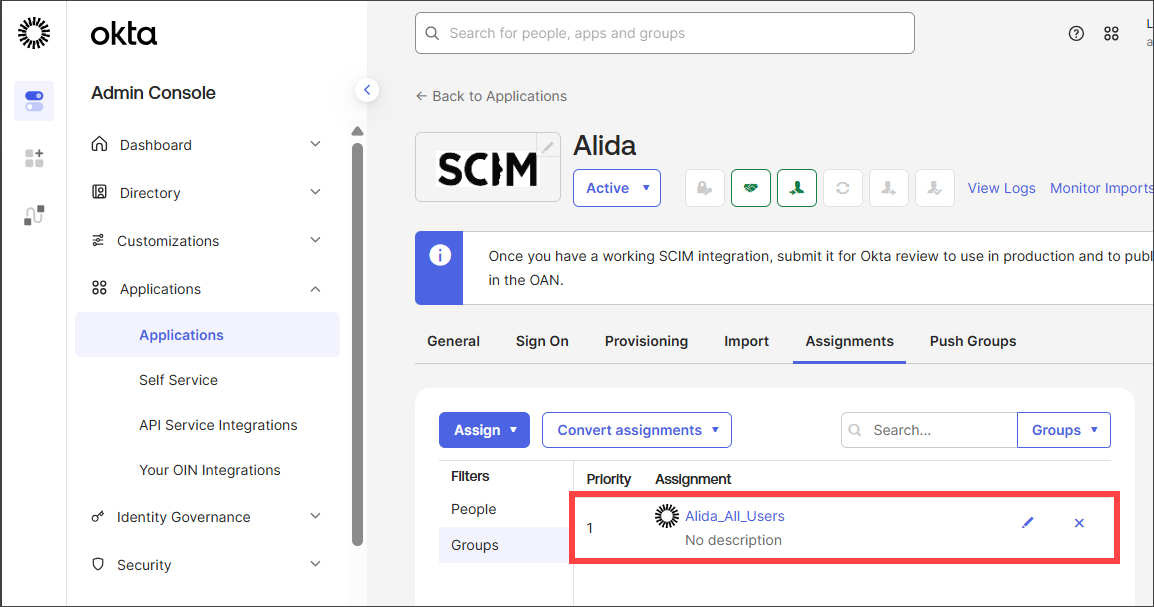Click the top search for people, apps and groups
Screen dimensions: 1154x607
(x=665, y=33)
